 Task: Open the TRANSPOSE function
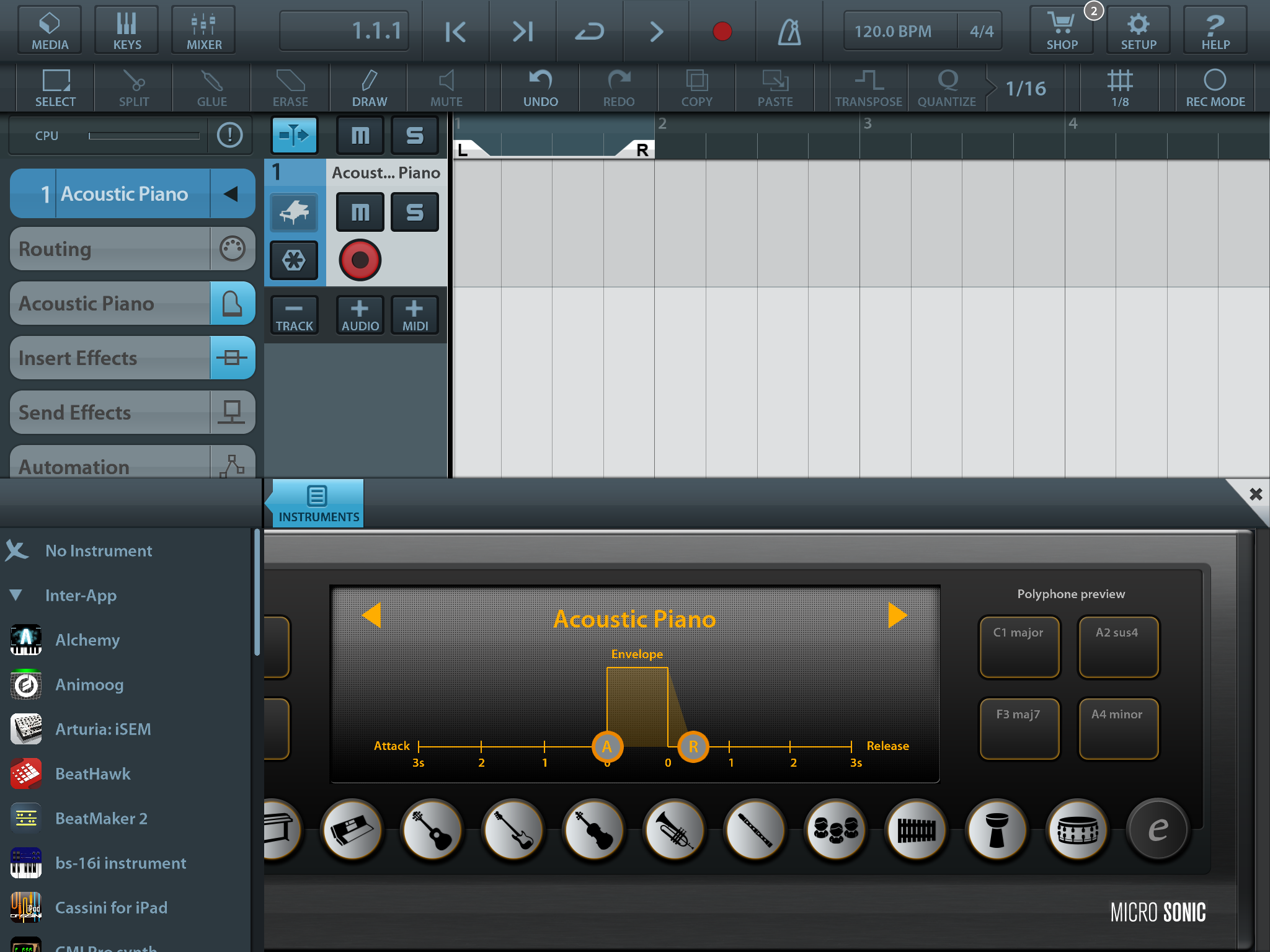(x=869, y=87)
